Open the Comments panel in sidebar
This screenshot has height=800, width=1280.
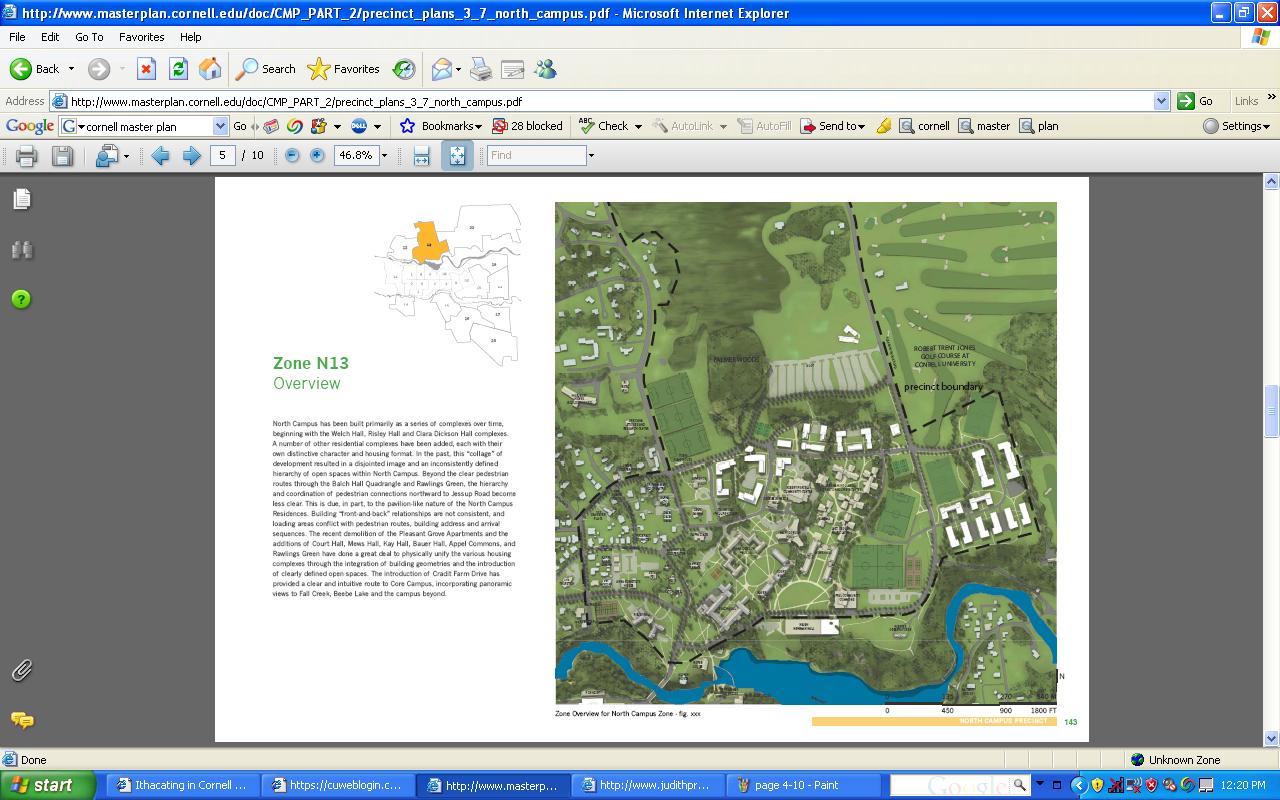[x=21, y=720]
